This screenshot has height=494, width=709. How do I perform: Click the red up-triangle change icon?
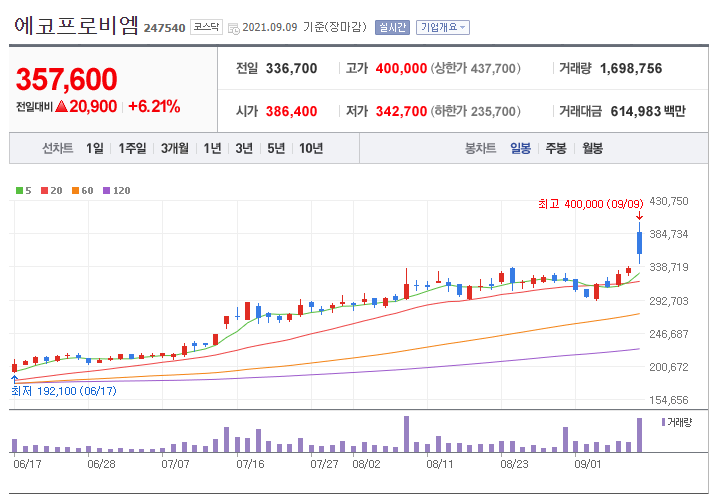click(x=61, y=106)
